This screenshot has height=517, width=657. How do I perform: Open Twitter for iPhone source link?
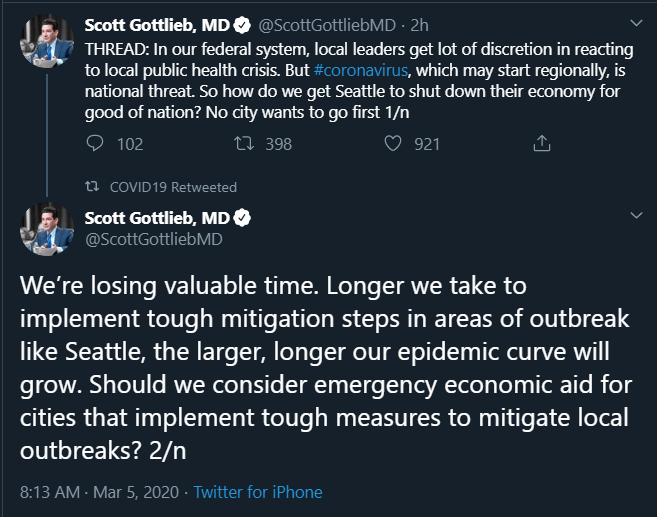pyautogui.click(x=258, y=492)
